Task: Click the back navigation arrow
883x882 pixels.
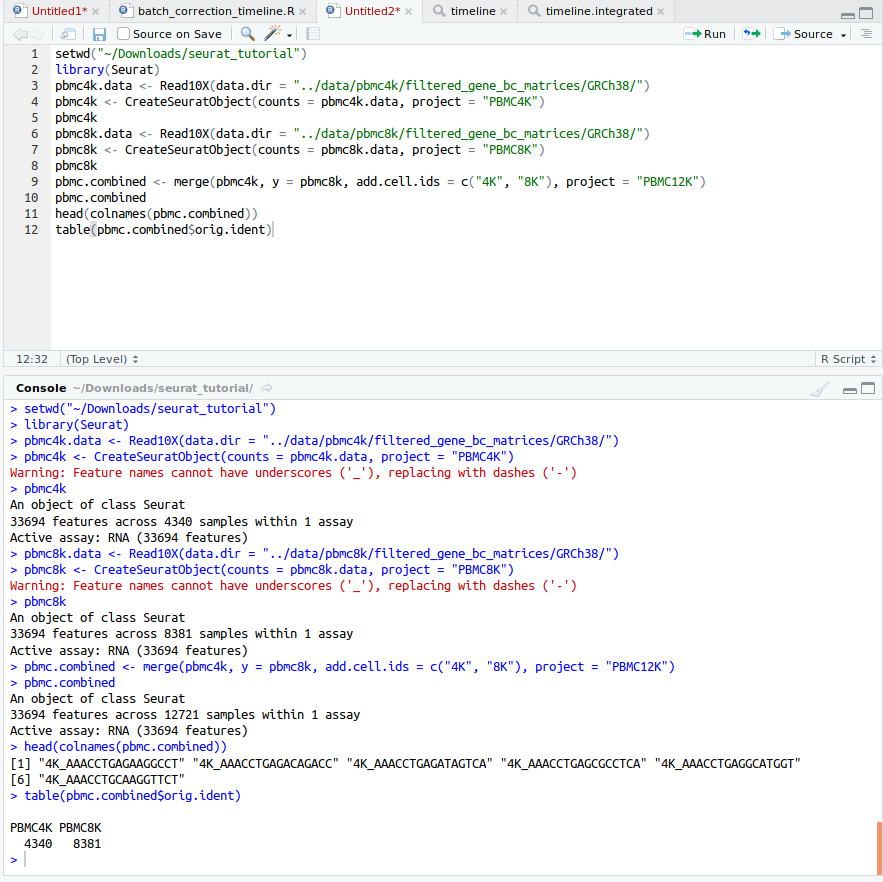Action: click(21, 33)
